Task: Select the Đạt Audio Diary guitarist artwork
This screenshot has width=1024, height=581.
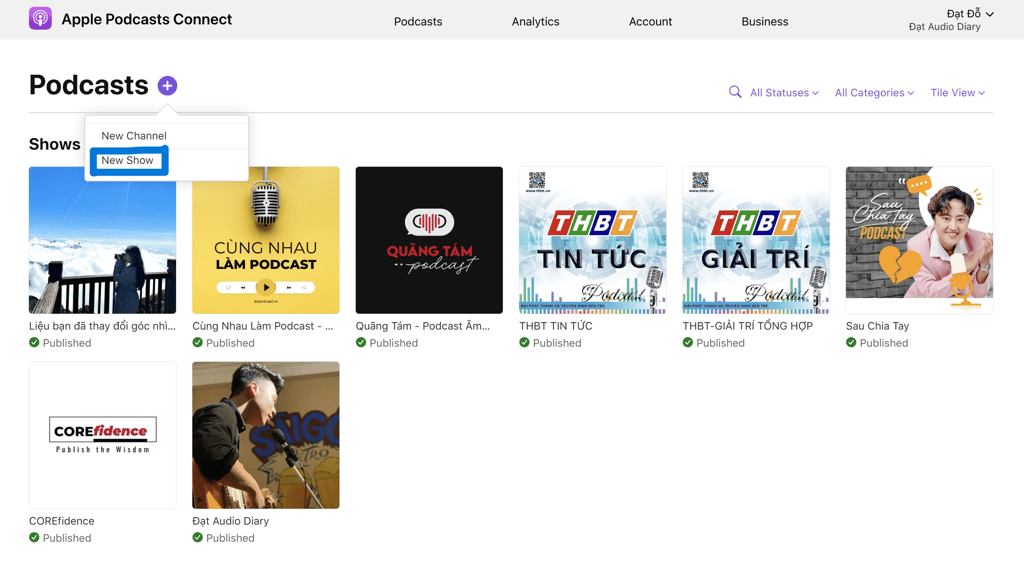Action: [x=266, y=435]
